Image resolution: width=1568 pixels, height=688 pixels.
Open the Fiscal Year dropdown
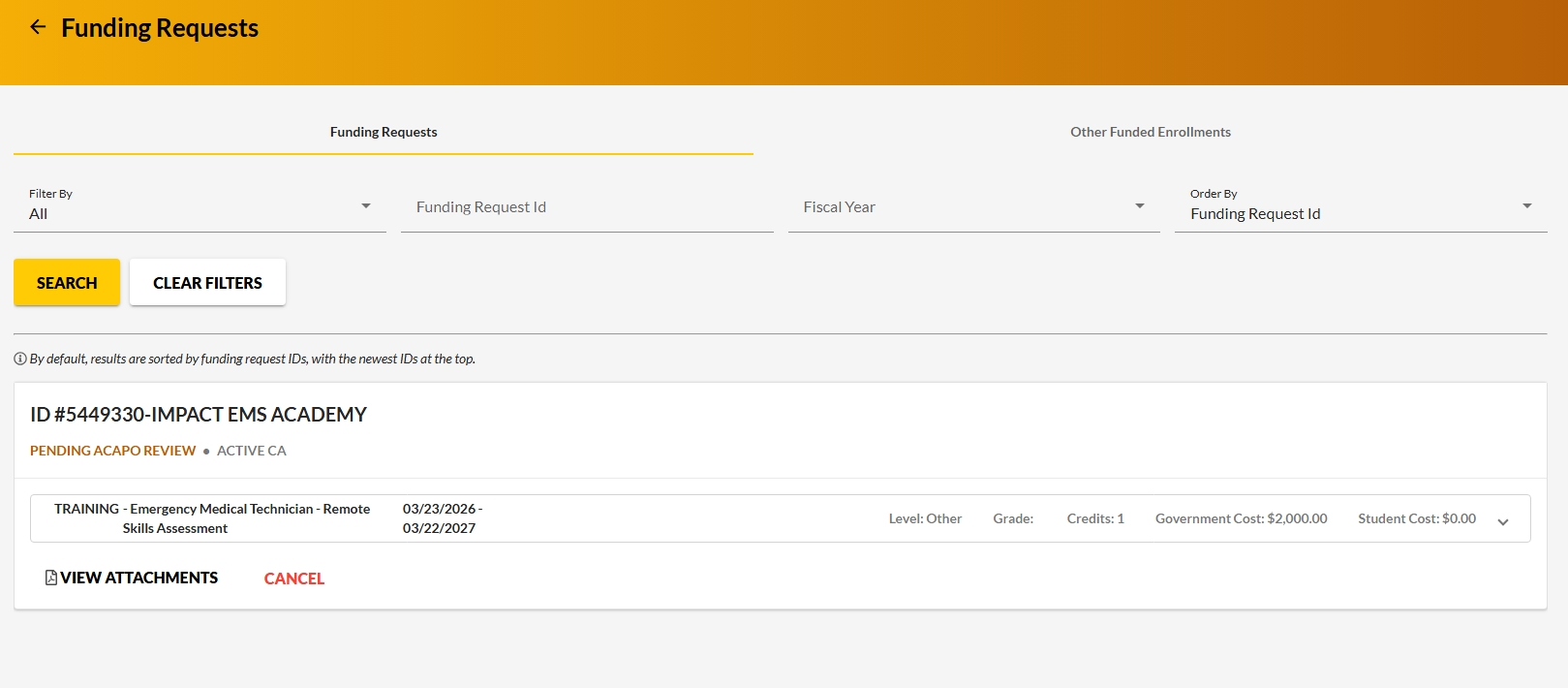(x=973, y=207)
